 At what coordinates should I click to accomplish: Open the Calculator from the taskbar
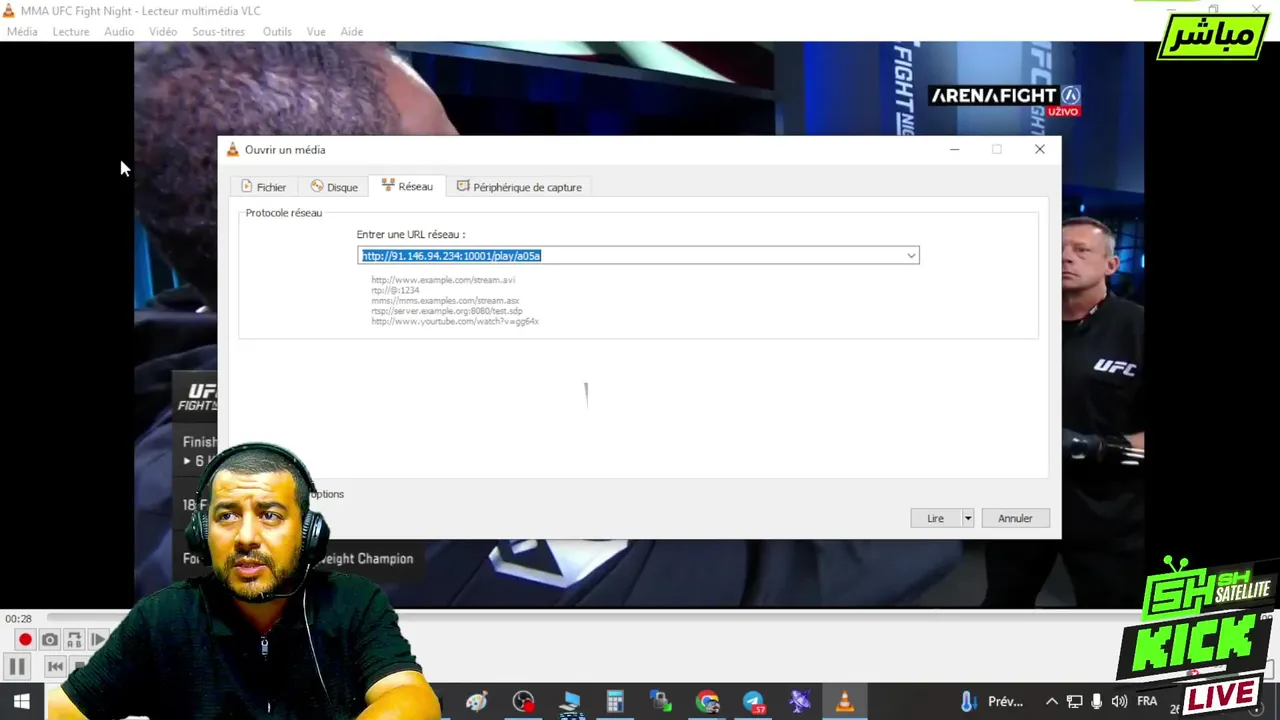[615, 702]
